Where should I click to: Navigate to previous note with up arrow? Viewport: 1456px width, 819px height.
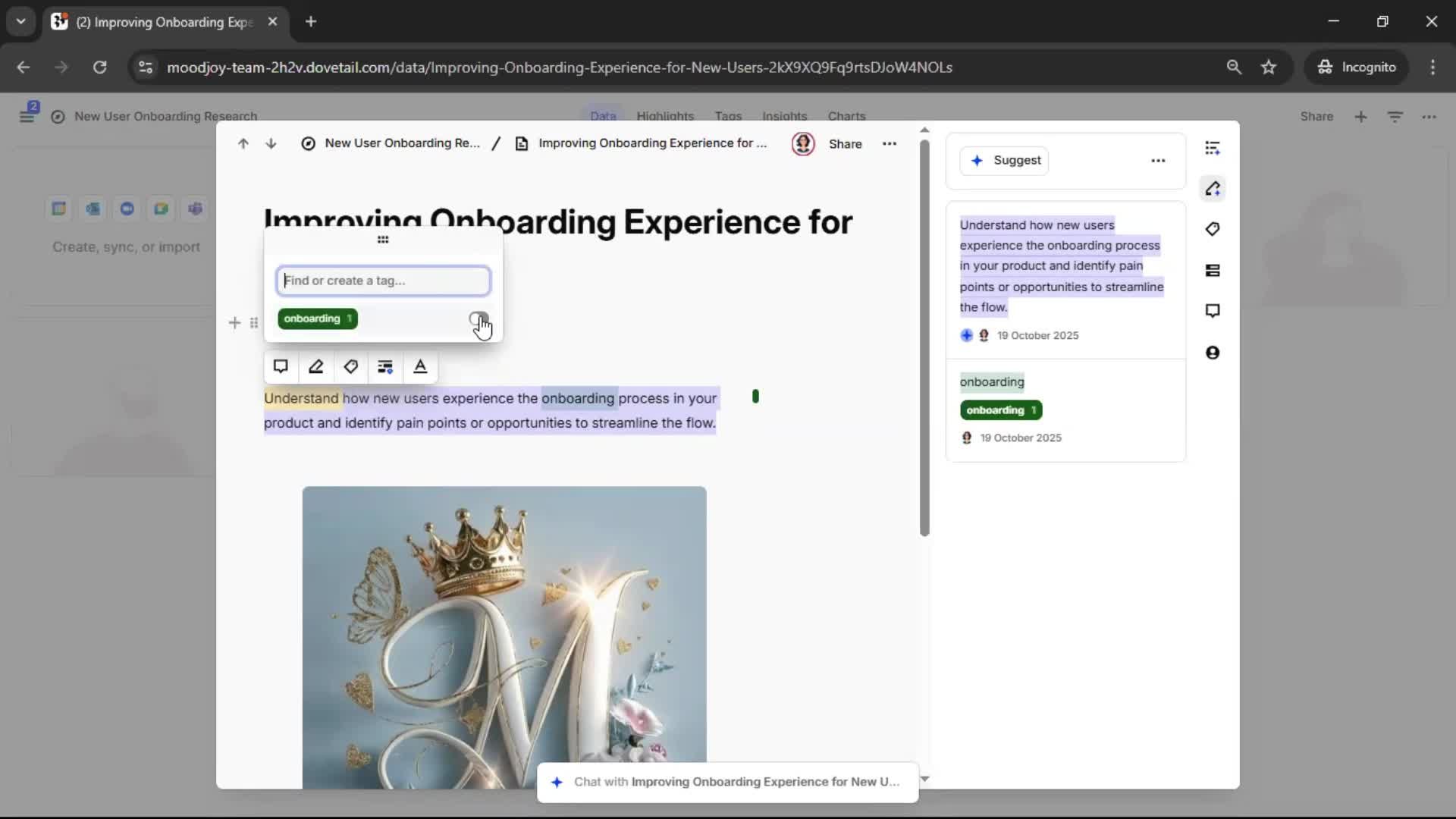click(243, 143)
